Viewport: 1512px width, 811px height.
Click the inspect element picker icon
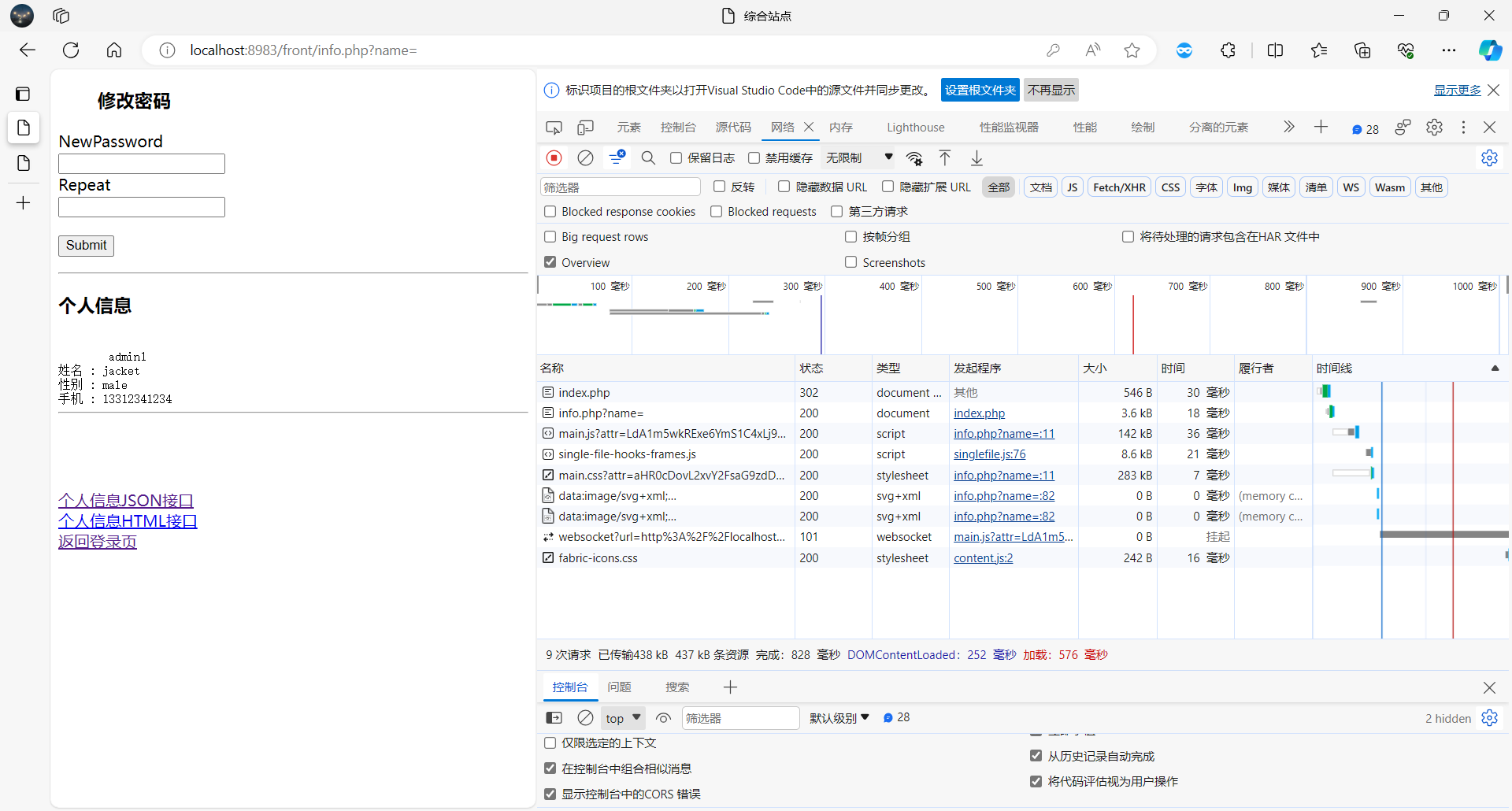[554, 127]
